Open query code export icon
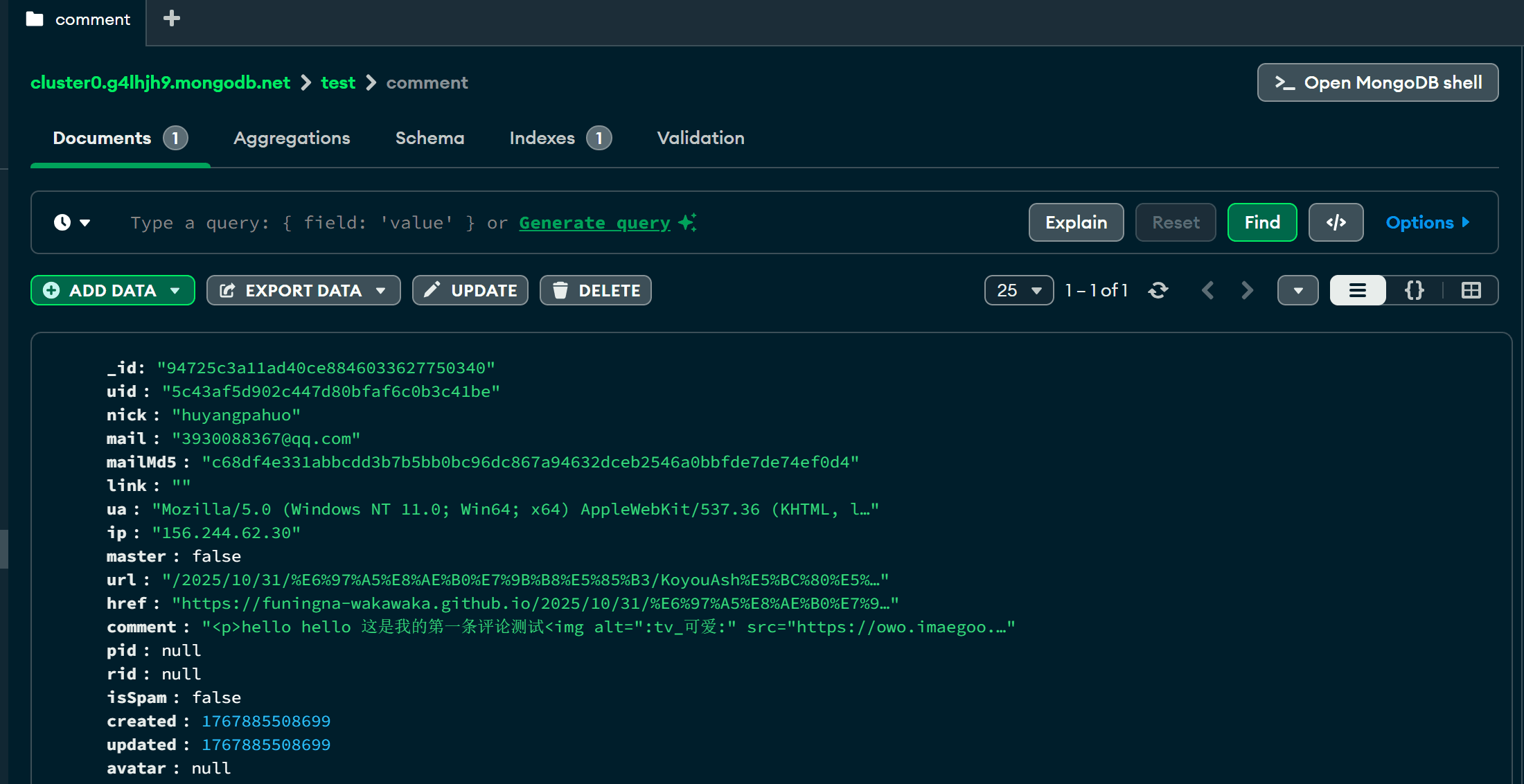This screenshot has width=1524, height=784. (x=1336, y=222)
